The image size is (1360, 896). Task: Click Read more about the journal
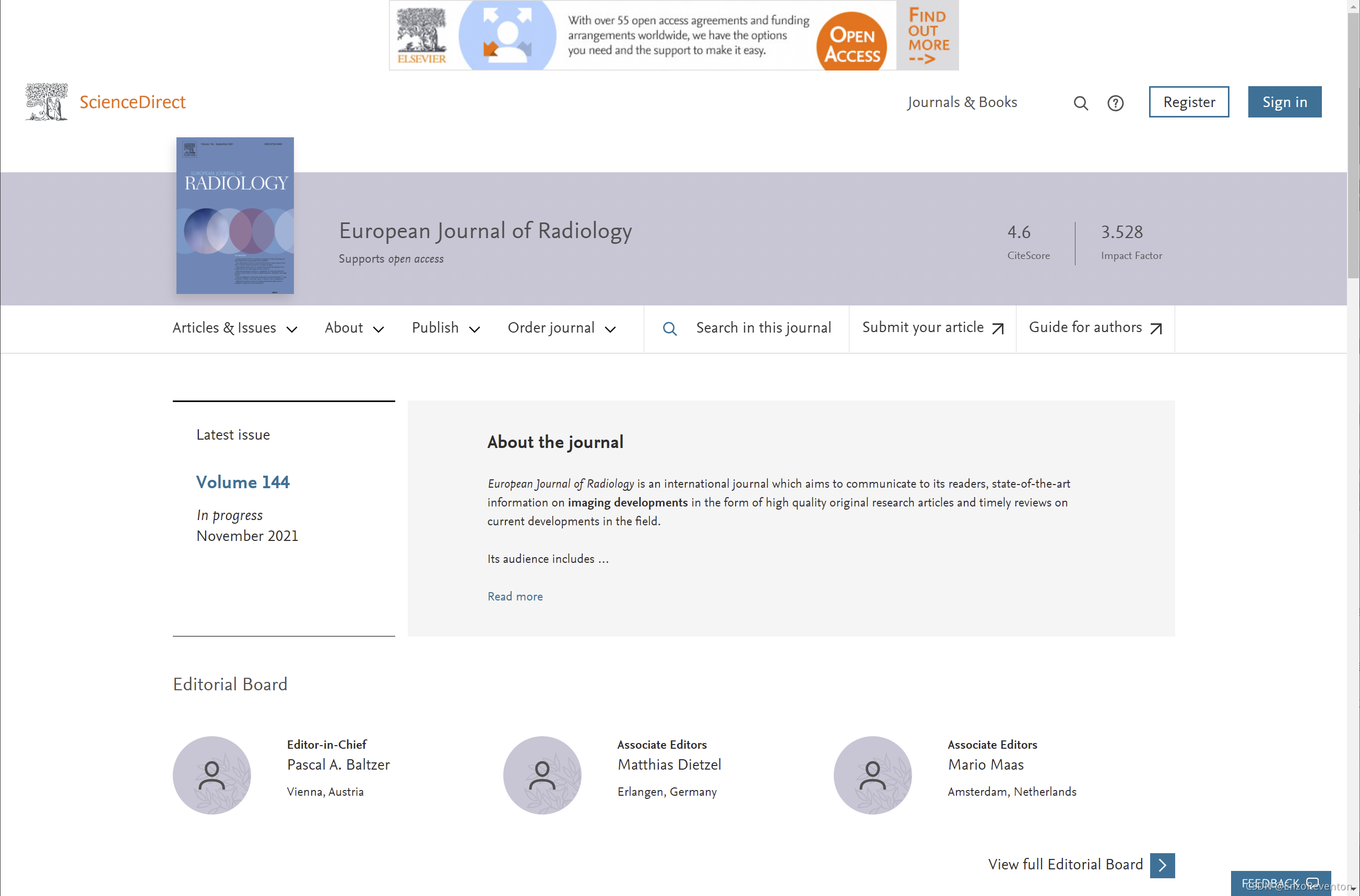(515, 596)
